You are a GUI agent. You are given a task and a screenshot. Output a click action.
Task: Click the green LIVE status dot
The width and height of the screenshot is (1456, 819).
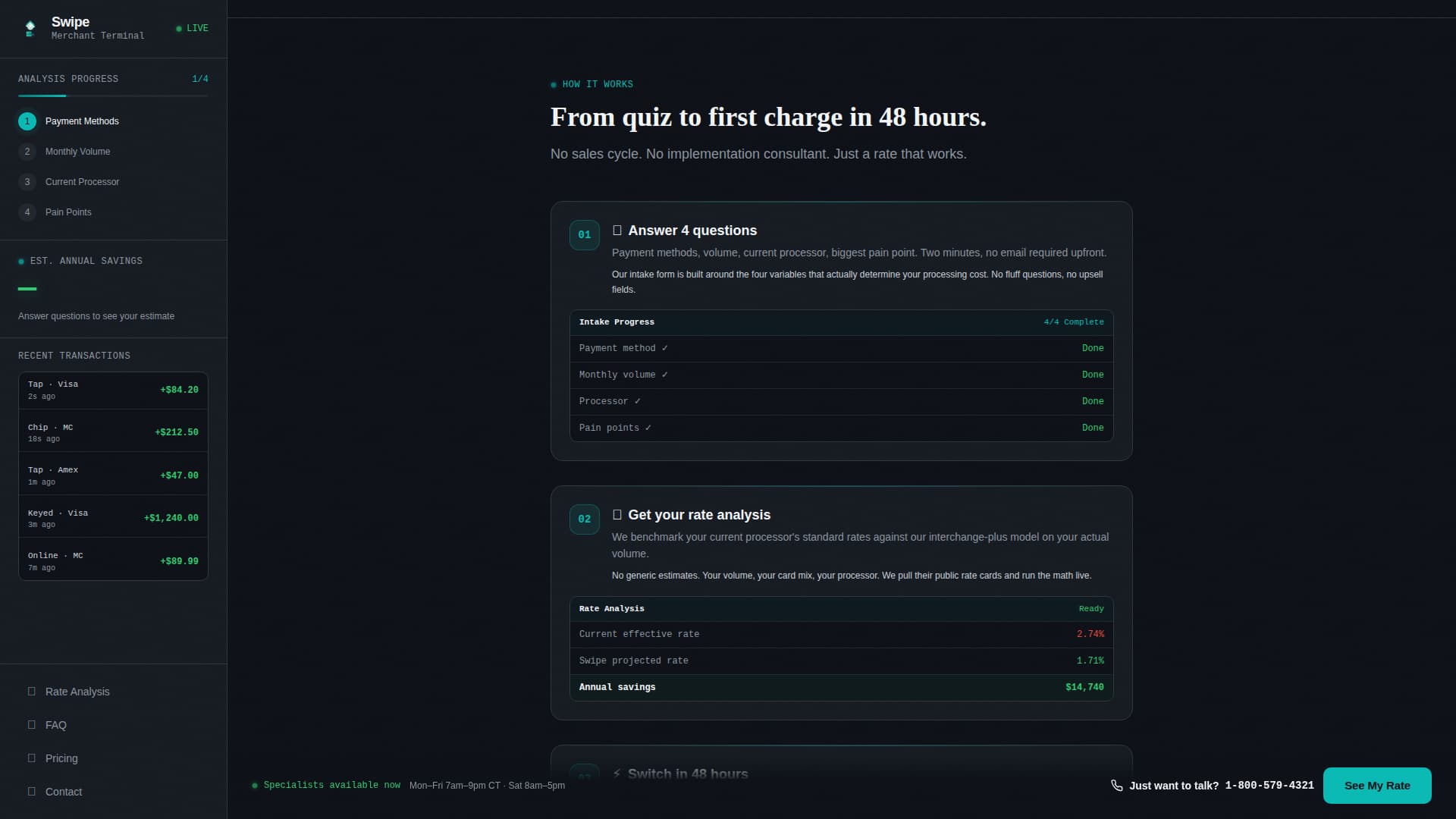pos(179,29)
